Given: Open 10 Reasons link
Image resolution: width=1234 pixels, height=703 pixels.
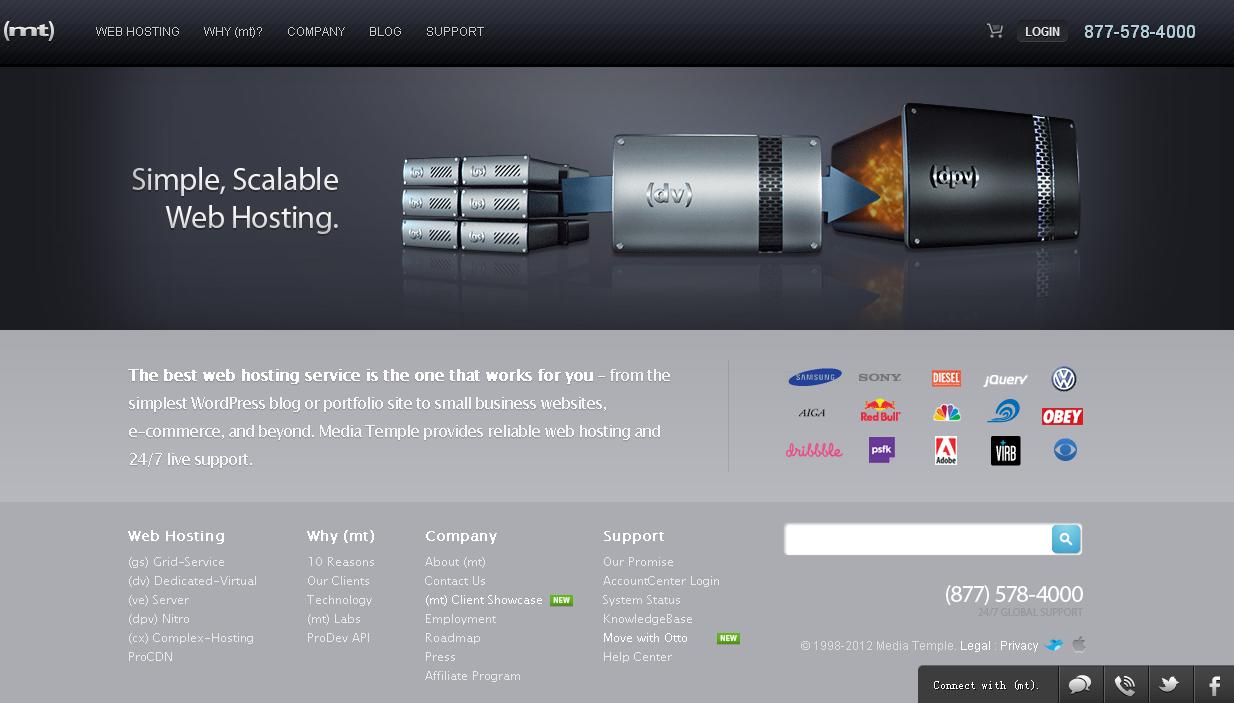Looking at the screenshot, I should pyautogui.click(x=341, y=562).
